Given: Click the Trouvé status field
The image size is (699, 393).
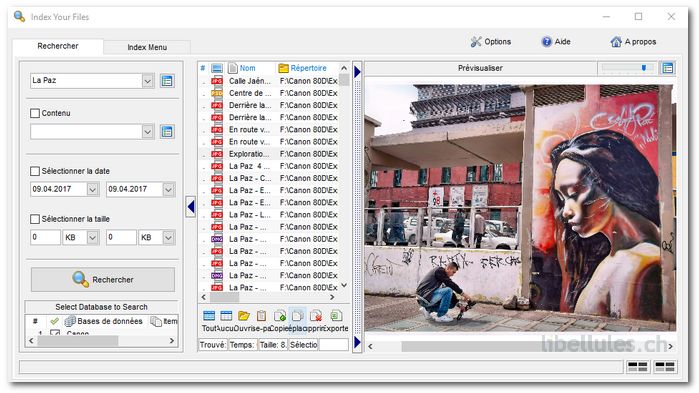Looking at the screenshot, I should pyautogui.click(x=213, y=345).
